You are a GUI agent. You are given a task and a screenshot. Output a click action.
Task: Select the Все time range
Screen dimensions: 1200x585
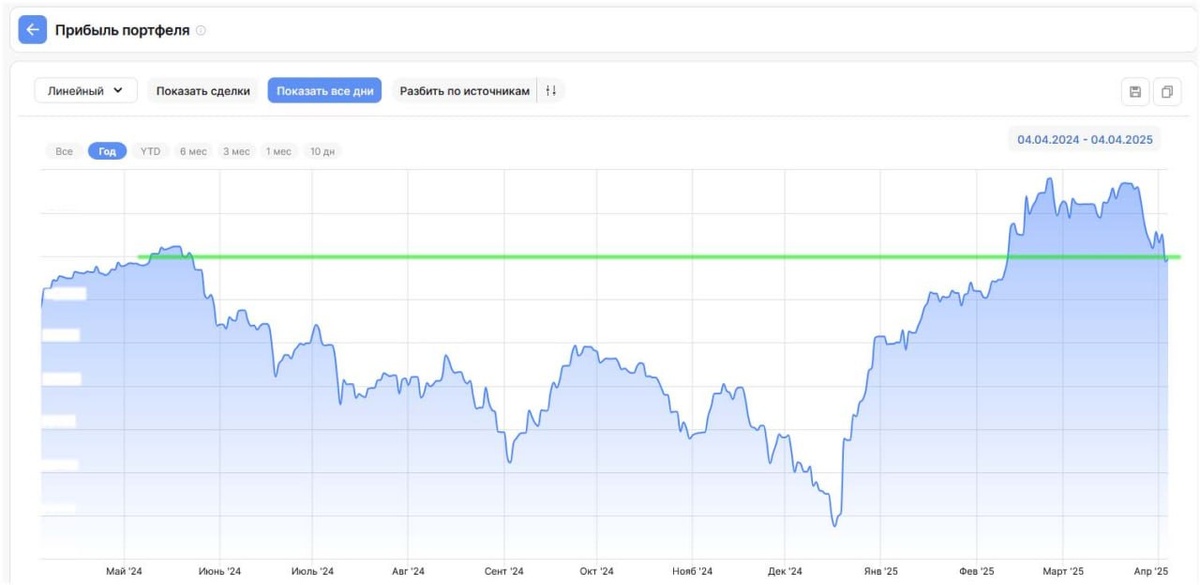[64, 151]
